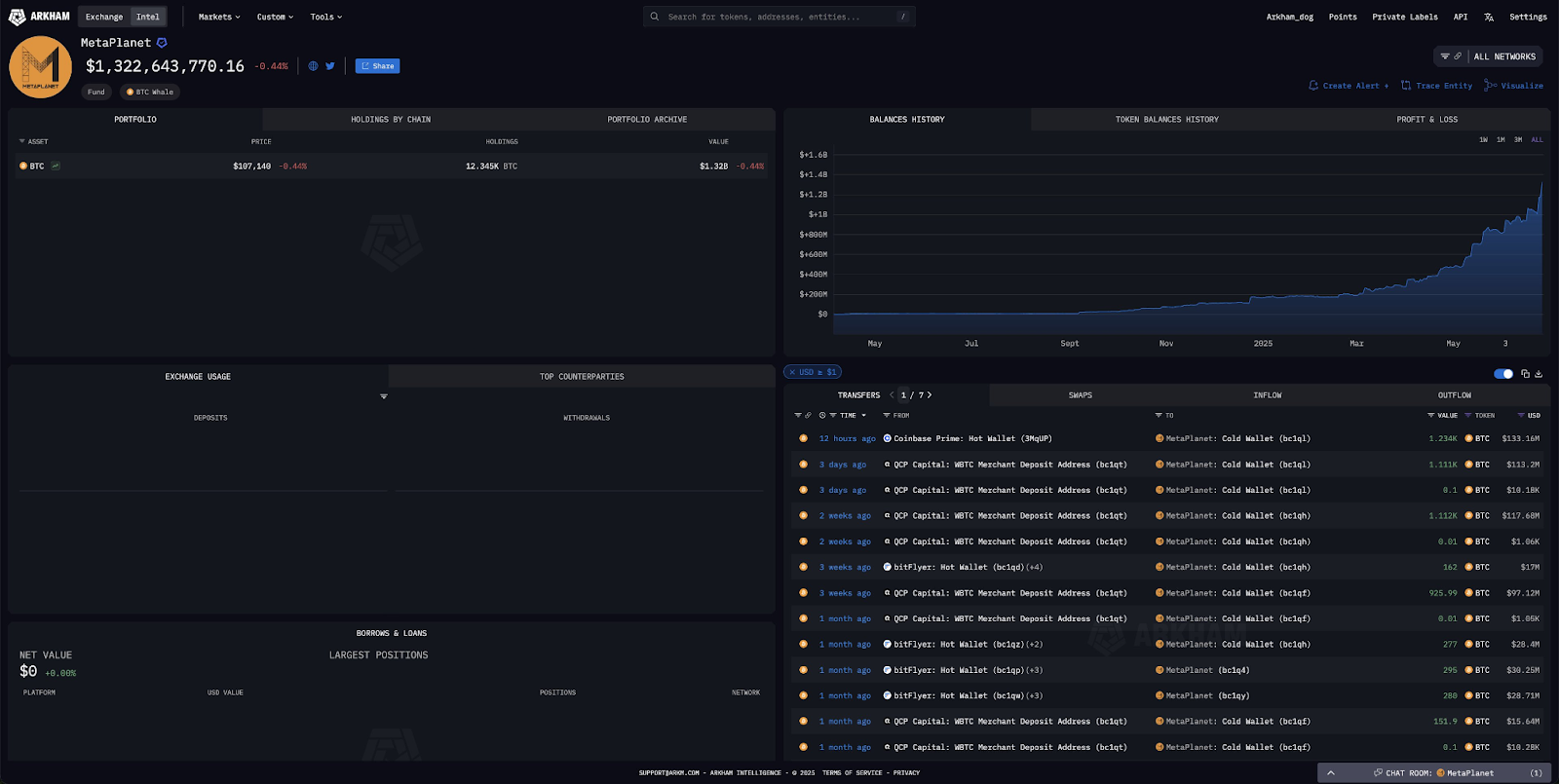This screenshot has height=784, width=1559.
Task: Switch to Portfolio Archive tab
Action: (x=647, y=120)
